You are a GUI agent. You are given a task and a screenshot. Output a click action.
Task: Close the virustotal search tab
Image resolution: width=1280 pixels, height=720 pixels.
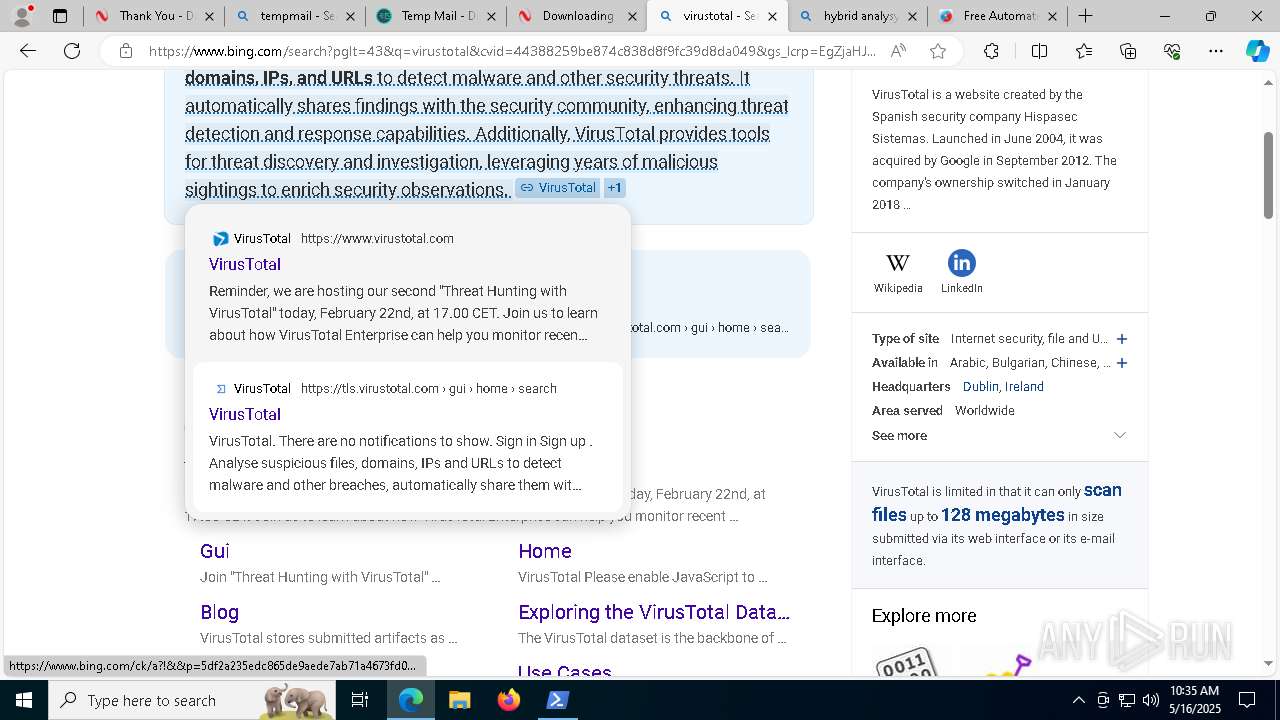click(772, 16)
